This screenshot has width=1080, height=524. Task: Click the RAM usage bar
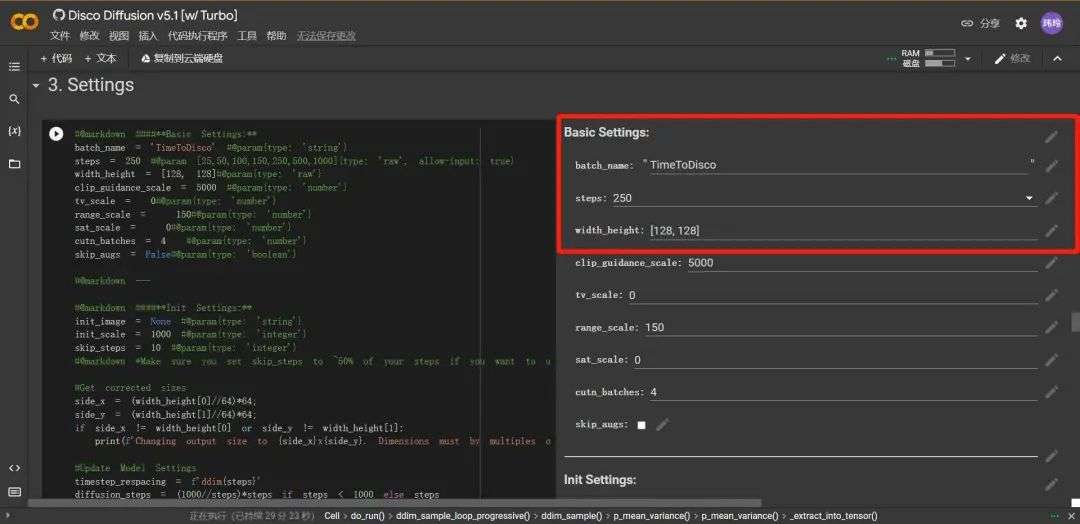click(x=939, y=53)
